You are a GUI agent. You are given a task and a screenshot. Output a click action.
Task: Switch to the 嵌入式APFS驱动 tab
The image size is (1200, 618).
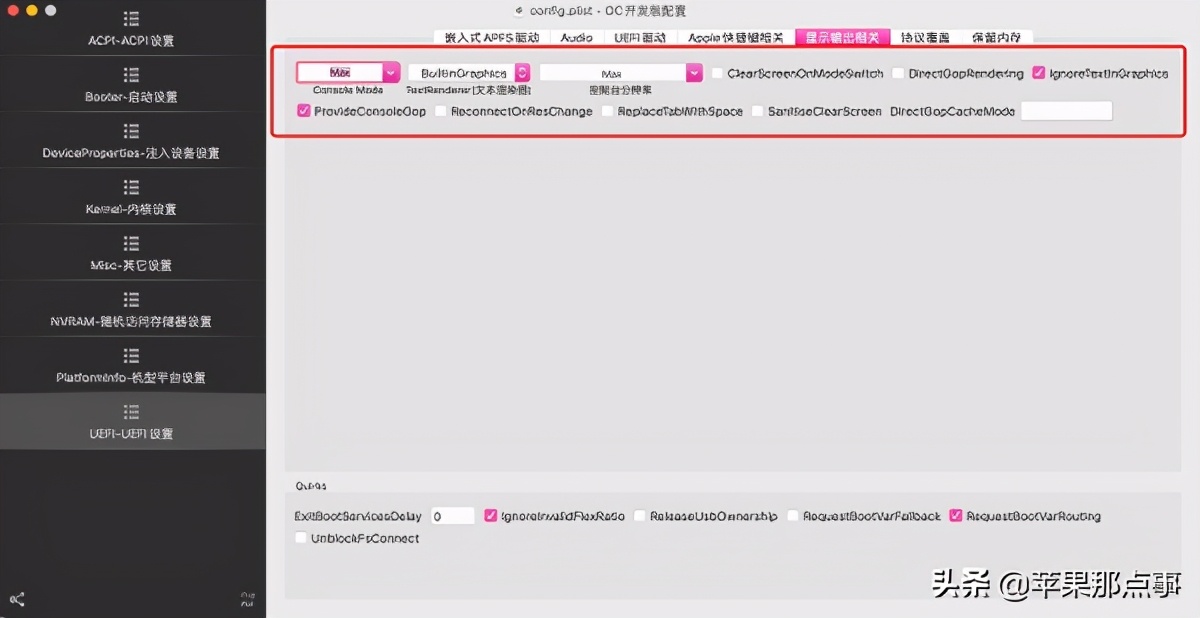pos(492,37)
